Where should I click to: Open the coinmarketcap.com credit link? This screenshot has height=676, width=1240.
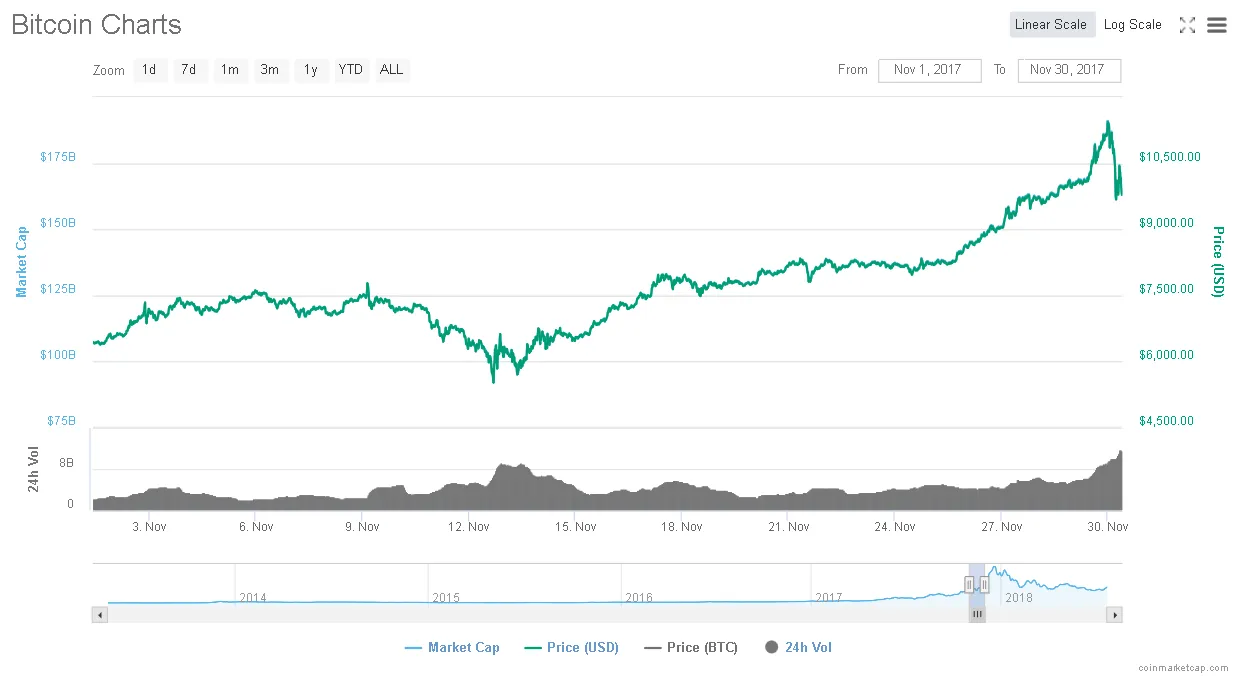click(1184, 667)
